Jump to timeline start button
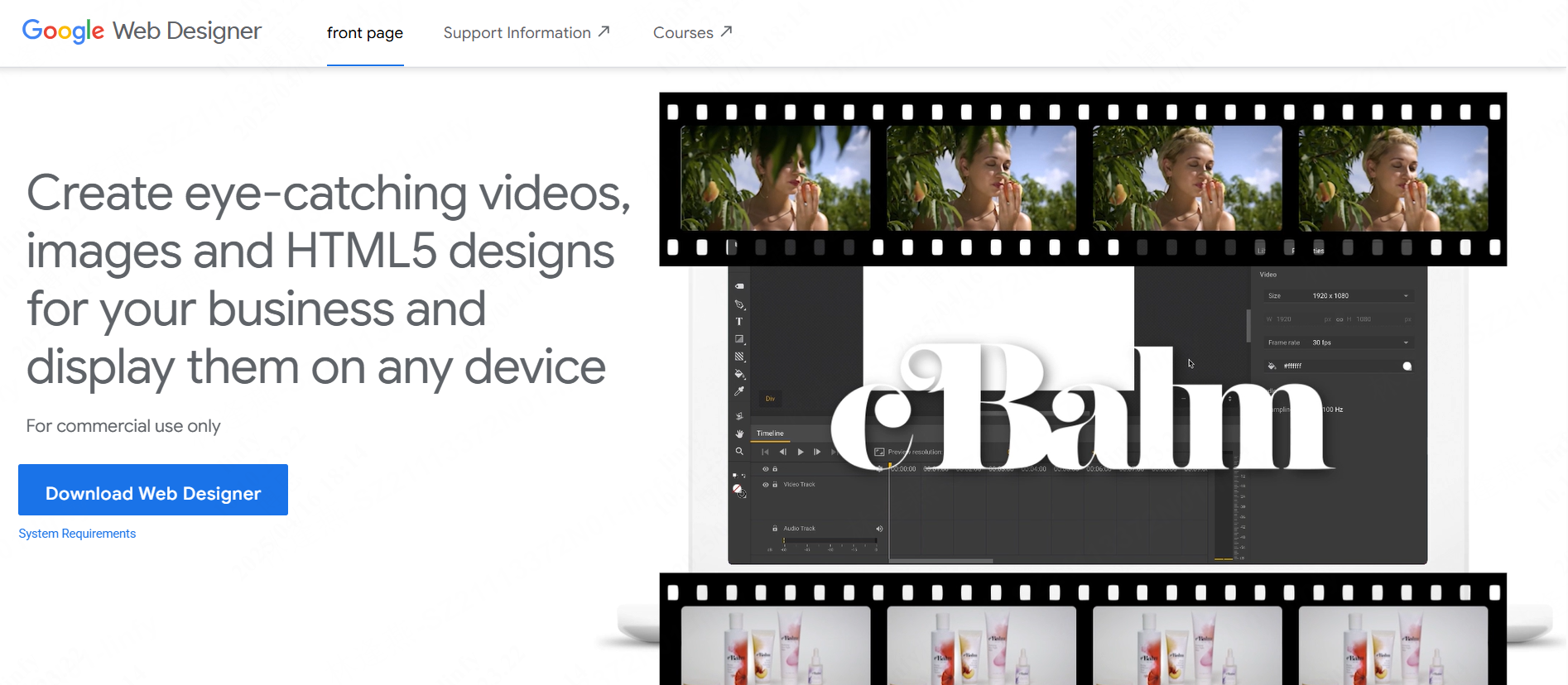The width and height of the screenshot is (1568, 685). coord(765,452)
